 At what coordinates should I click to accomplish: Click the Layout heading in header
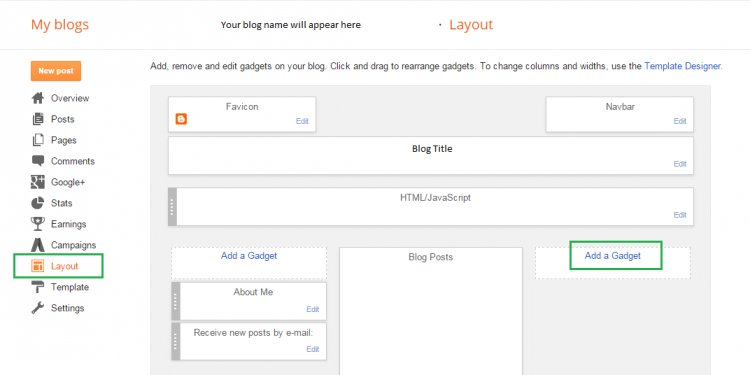click(471, 24)
